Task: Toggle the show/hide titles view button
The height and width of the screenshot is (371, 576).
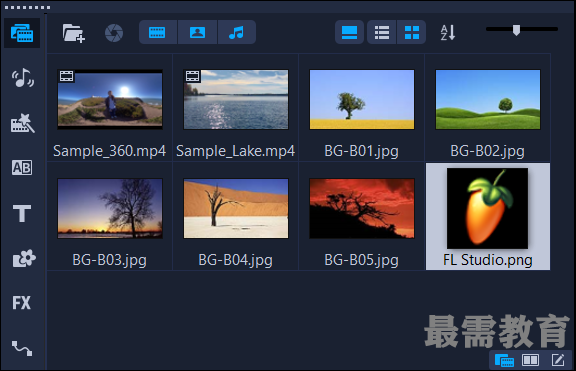Action: 349,32
